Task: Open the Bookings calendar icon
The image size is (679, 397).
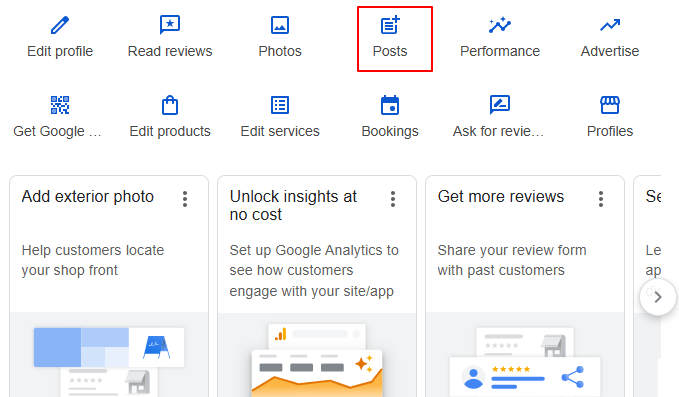Action: [390, 105]
